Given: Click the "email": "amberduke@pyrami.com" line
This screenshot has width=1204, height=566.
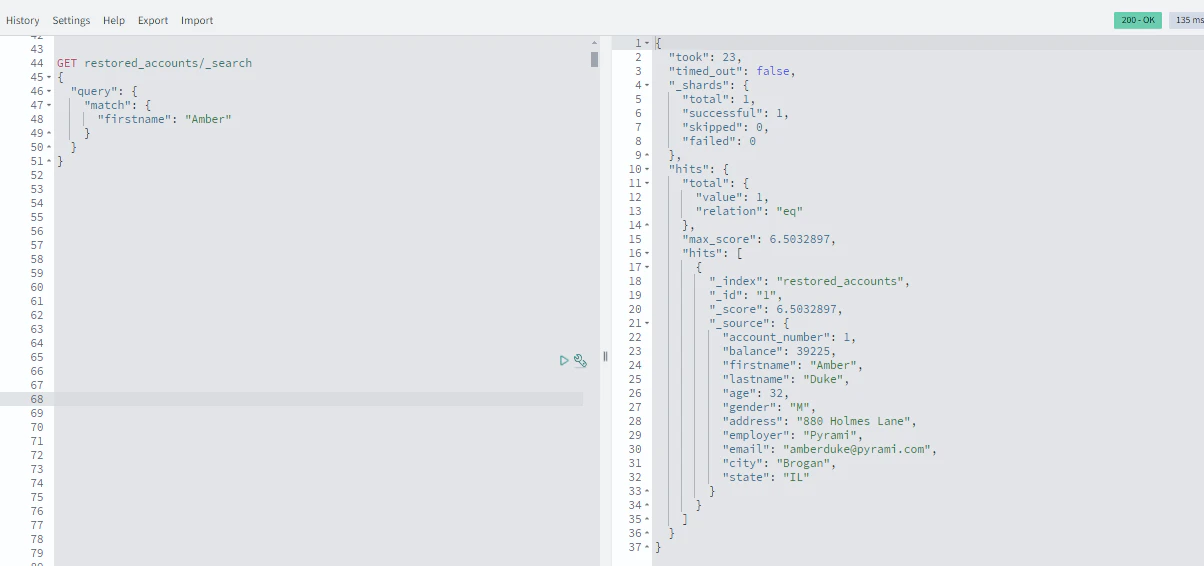Looking at the screenshot, I should (830, 449).
